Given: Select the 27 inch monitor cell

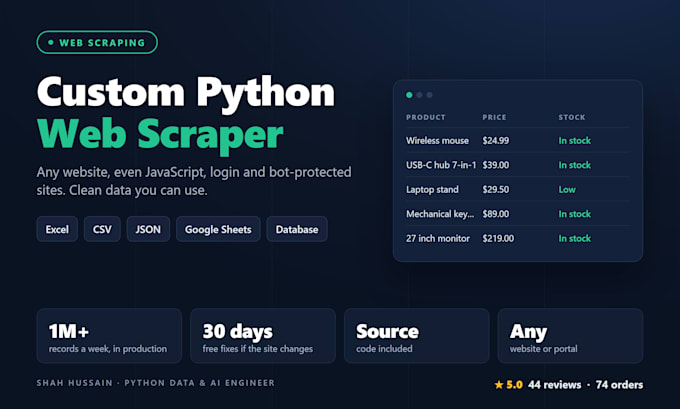Looking at the screenshot, I should point(438,238).
